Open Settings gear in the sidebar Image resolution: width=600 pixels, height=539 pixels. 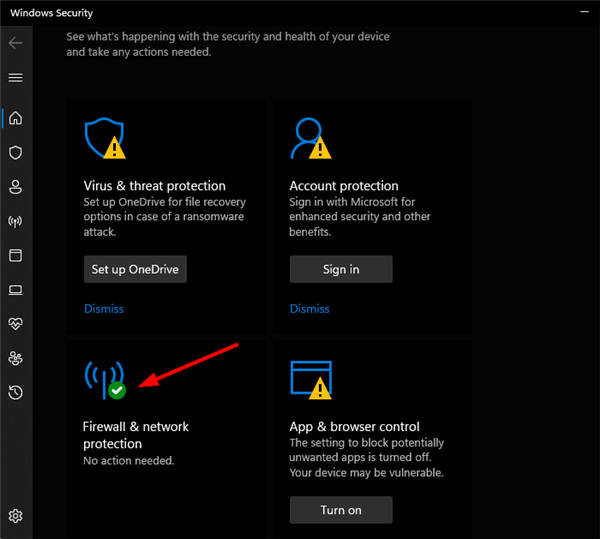tap(15, 516)
